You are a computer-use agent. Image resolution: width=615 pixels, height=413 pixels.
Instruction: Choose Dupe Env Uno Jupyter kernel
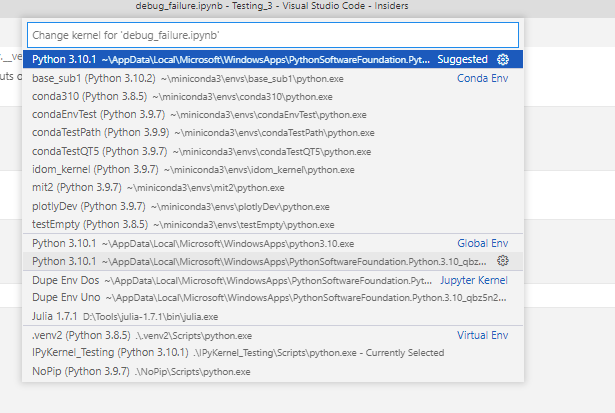(273, 298)
